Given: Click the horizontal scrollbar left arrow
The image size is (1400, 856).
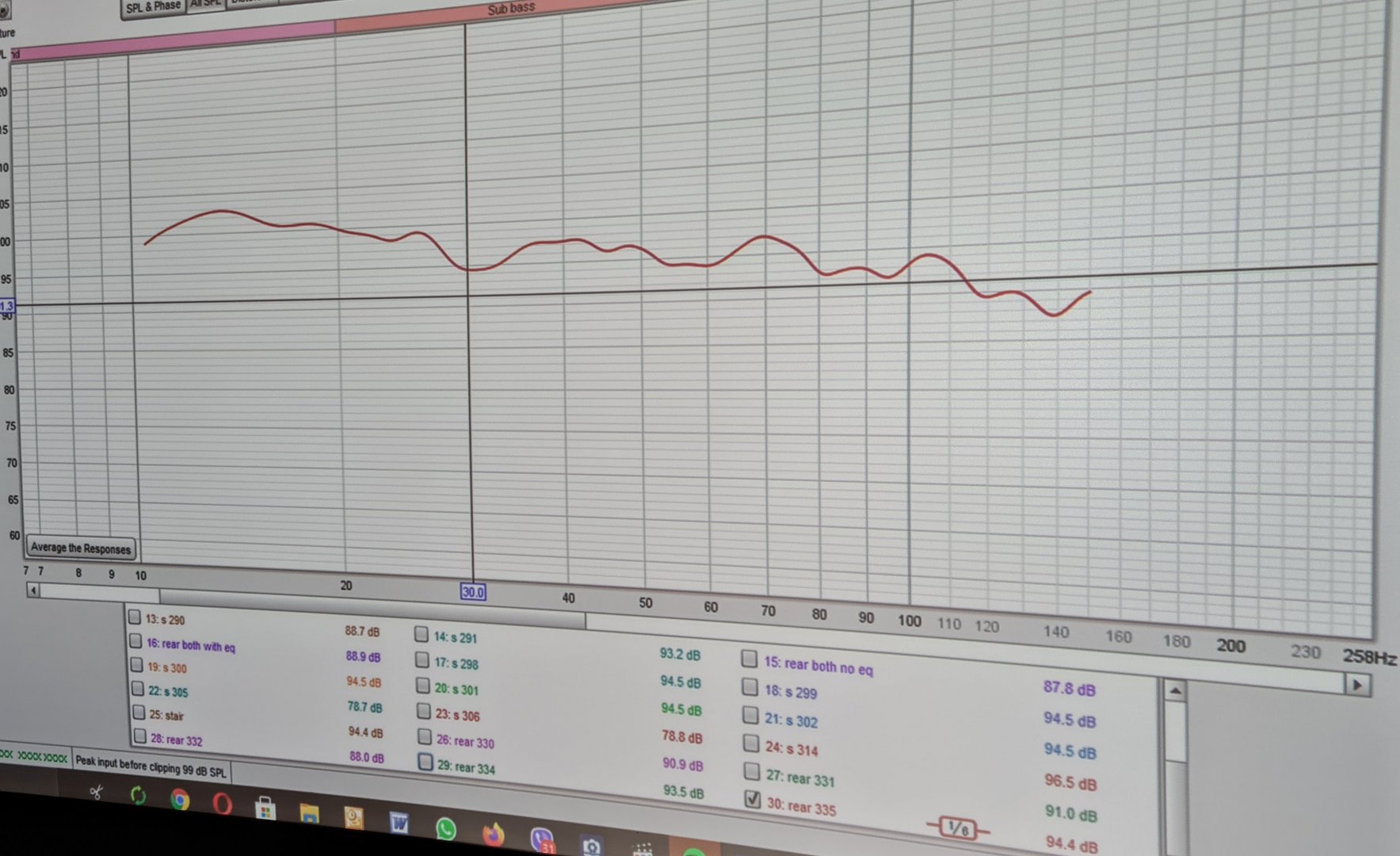Looking at the screenshot, I should pos(33,590).
